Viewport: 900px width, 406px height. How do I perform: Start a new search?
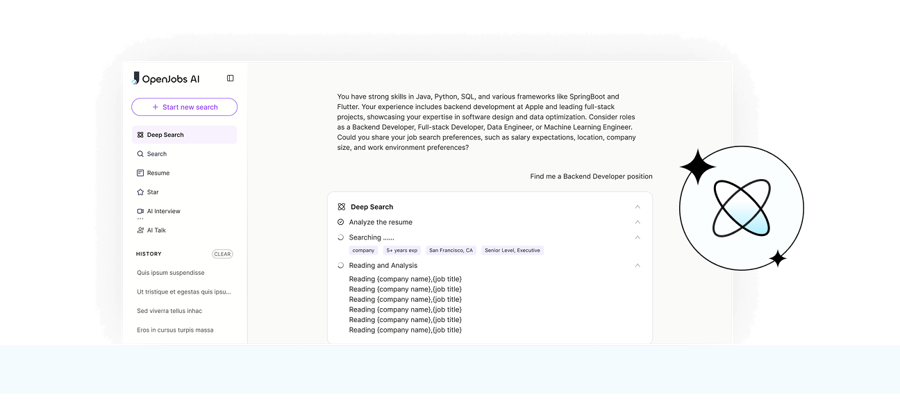tap(184, 107)
